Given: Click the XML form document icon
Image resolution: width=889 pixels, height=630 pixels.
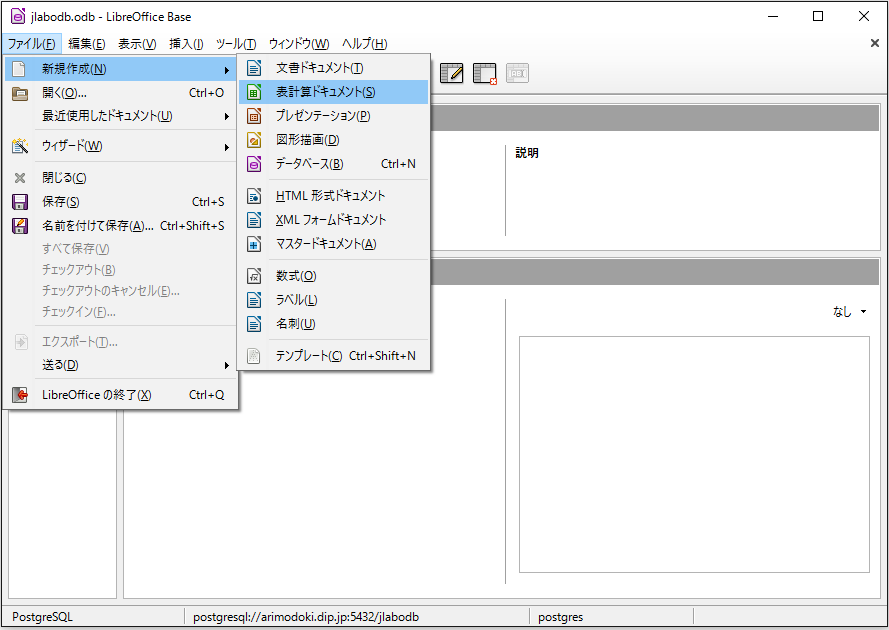Looking at the screenshot, I should point(254,219).
